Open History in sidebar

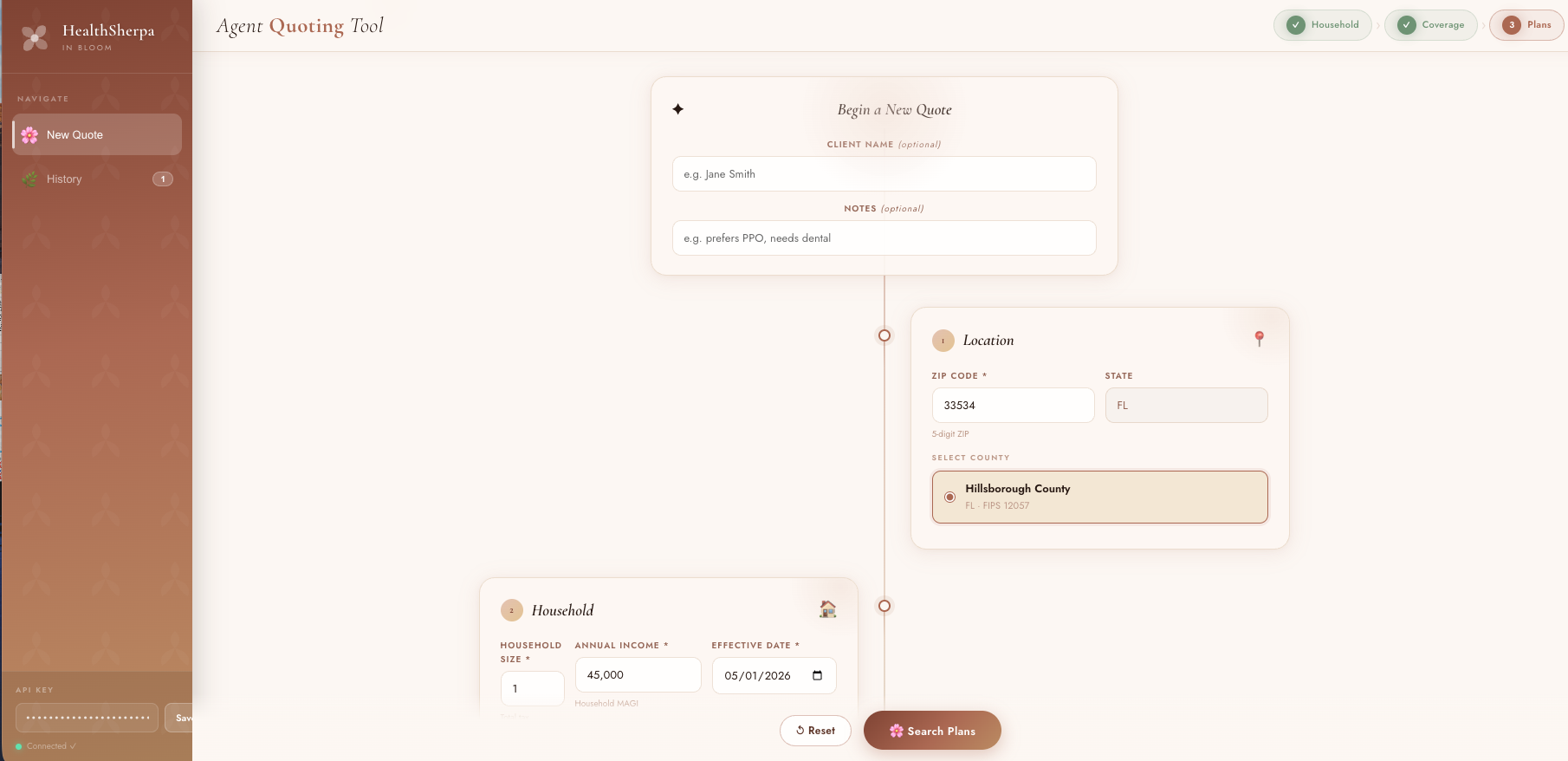click(97, 179)
